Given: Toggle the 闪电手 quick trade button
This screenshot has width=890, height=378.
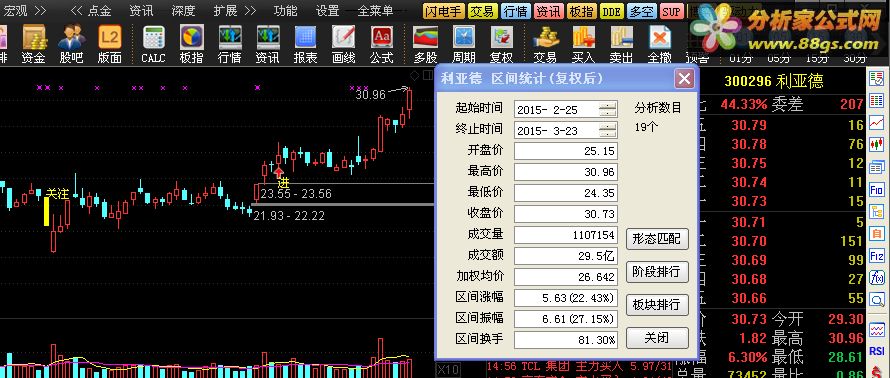Looking at the screenshot, I should coord(443,11).
